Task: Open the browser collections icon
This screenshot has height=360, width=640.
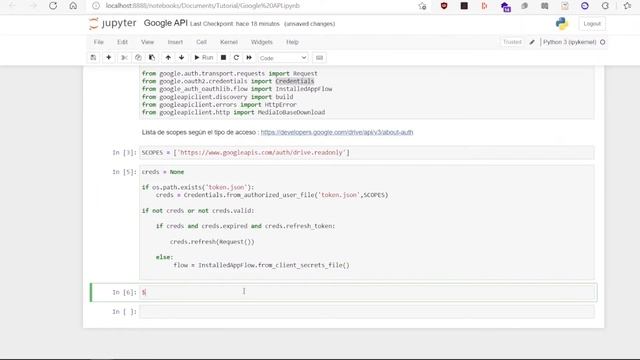Action: (565, 6)
